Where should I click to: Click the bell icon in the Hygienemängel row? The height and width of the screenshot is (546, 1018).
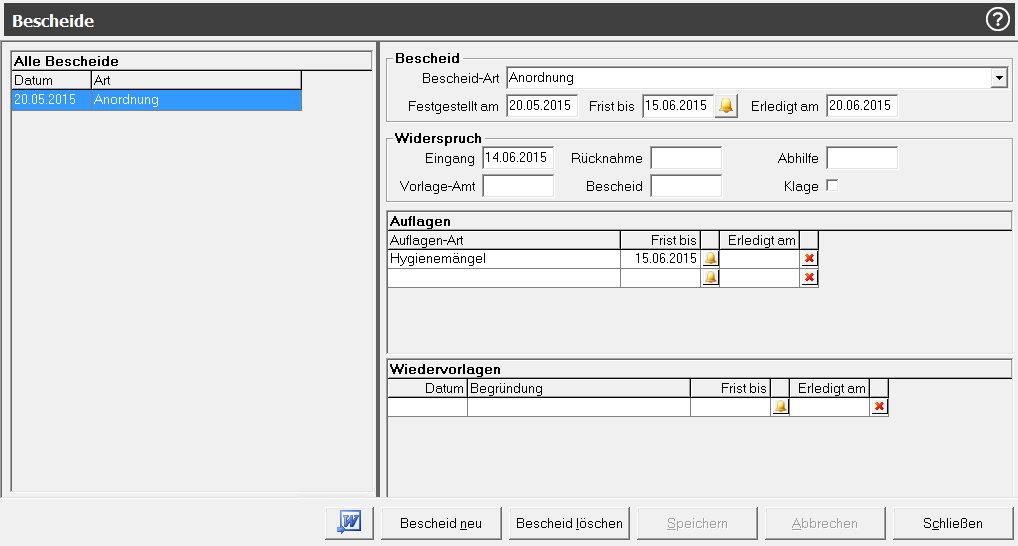click(710, 259)
